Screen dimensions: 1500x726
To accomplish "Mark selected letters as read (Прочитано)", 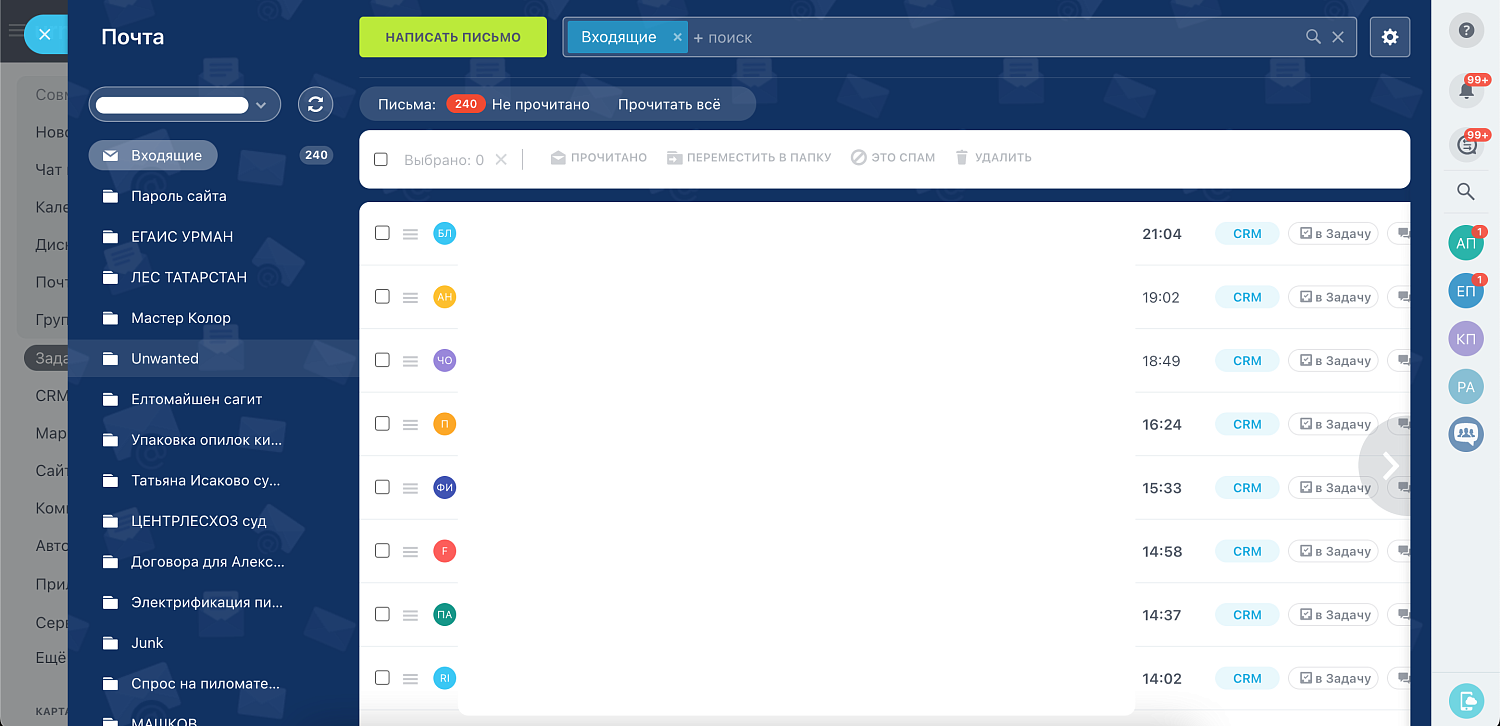I will click(598, 157).
